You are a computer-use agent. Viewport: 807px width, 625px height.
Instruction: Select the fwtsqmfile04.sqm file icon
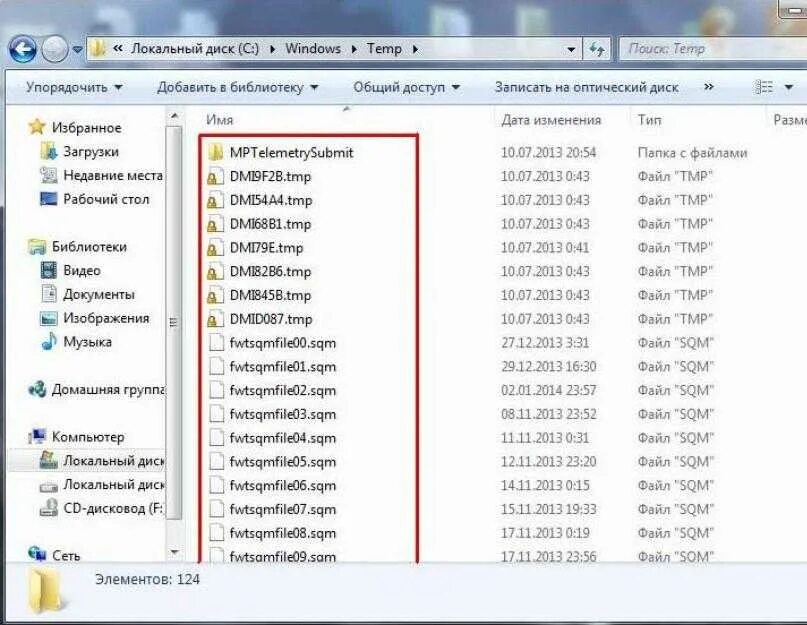coord(217,438)
